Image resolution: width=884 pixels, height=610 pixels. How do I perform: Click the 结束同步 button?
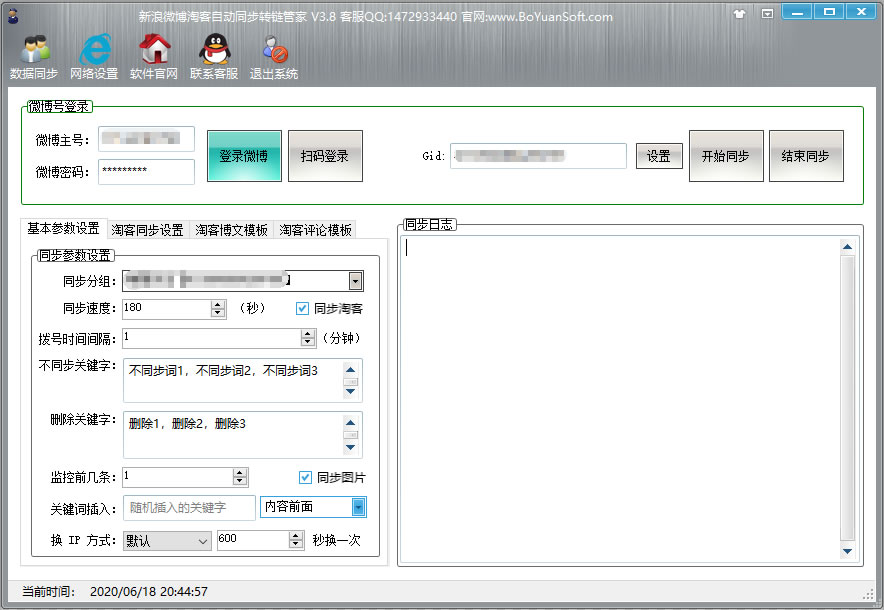[x=806, y=156]
